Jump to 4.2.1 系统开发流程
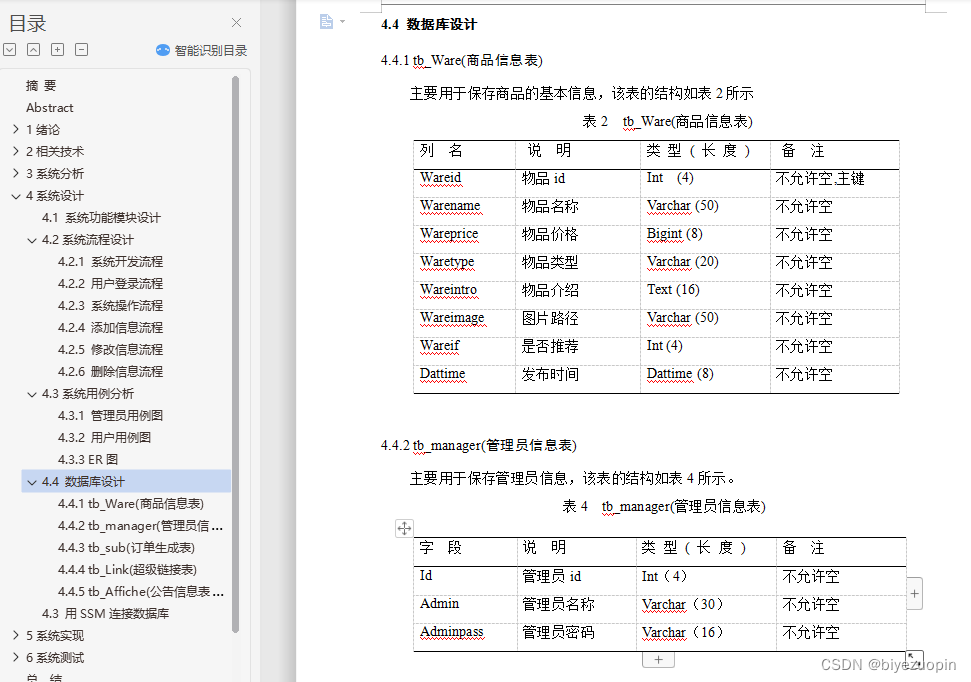 pyautogui.click(x=110, y=261)
